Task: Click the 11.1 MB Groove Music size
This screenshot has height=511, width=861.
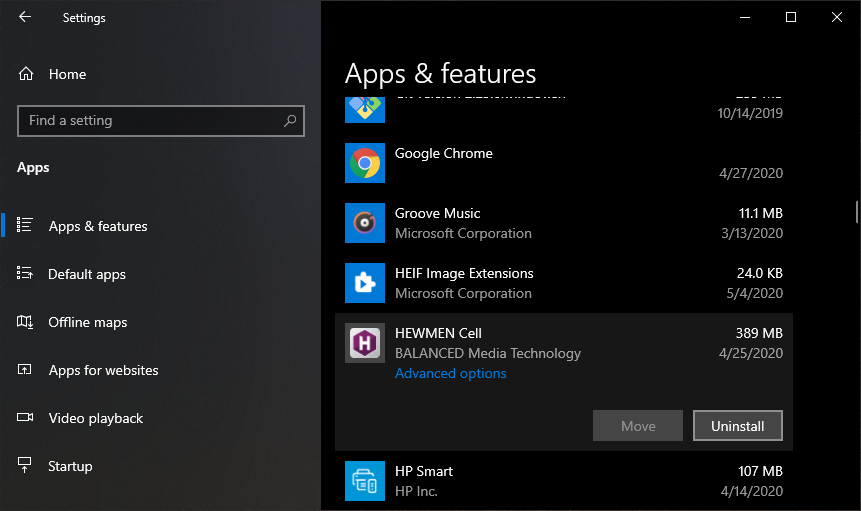Action: click(761, 213)
